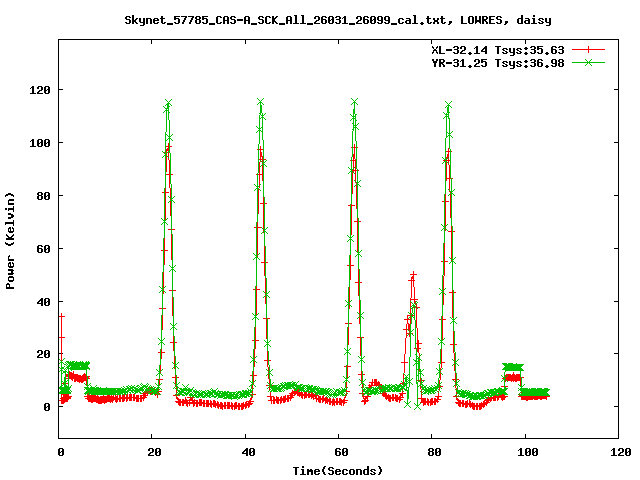This screenshot has height=480, width=640.
Task: Click the red plus legend marker
Action: 588,50
